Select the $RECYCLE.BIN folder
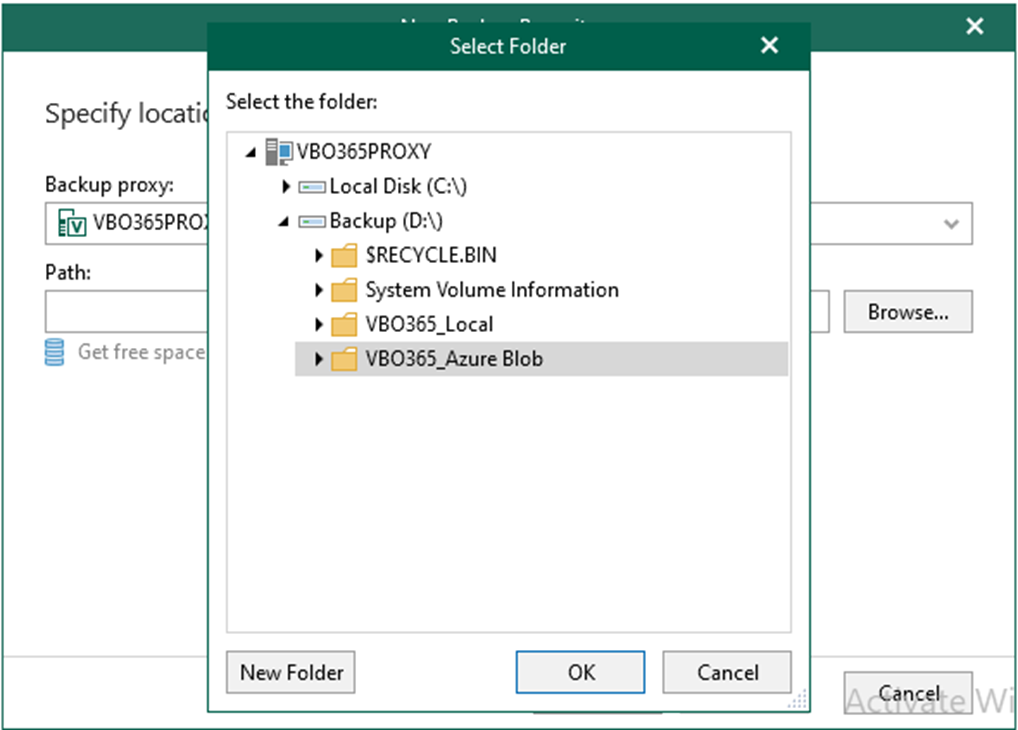Viewport: 1018px width, 730px height. [431, 256]
